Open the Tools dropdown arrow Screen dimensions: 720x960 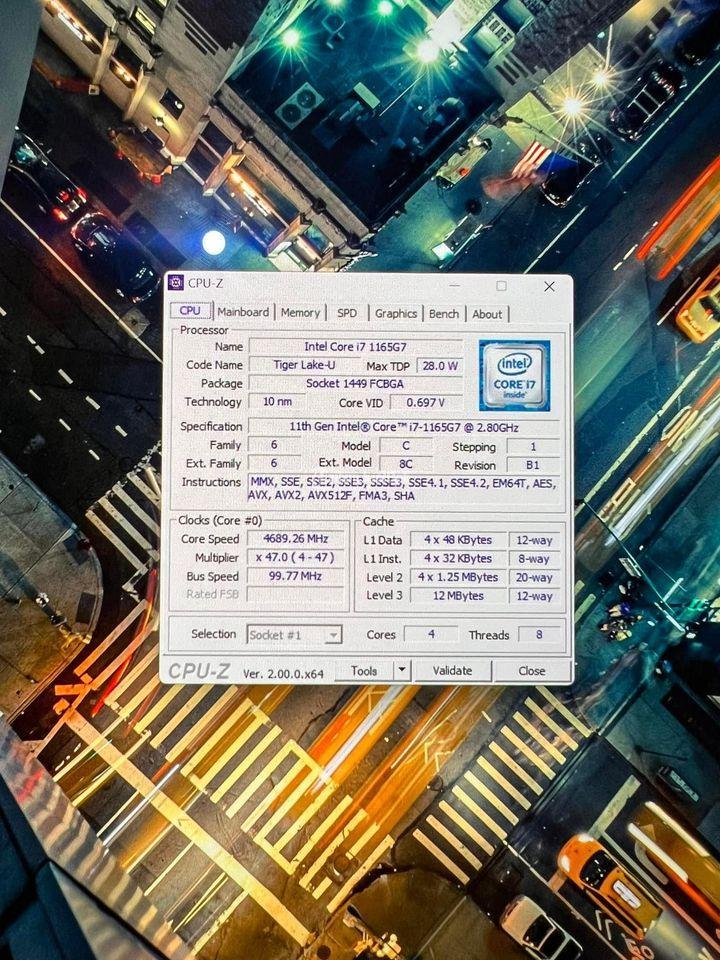tap(402, 670)
